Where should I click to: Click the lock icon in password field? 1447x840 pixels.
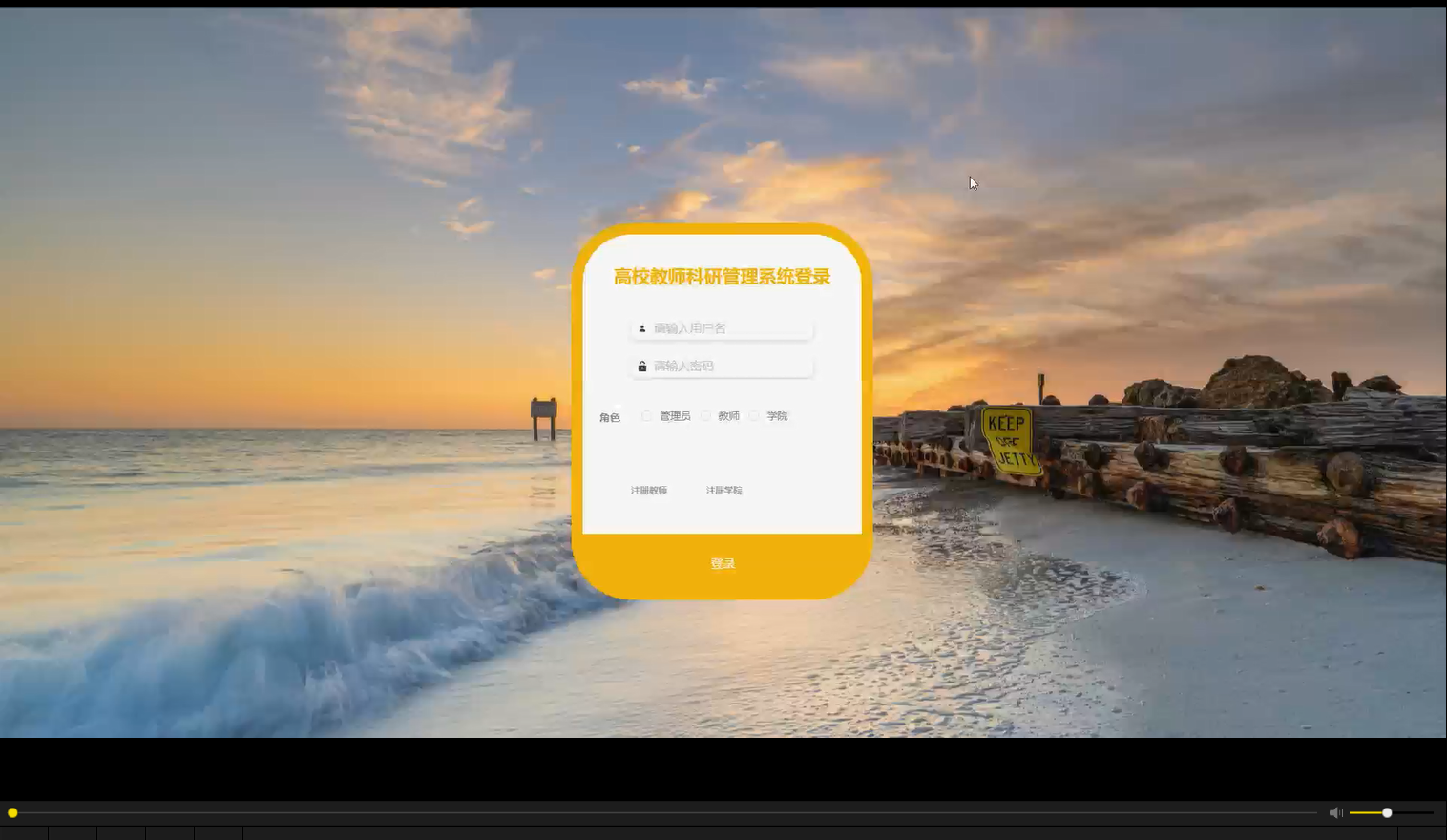642,367
